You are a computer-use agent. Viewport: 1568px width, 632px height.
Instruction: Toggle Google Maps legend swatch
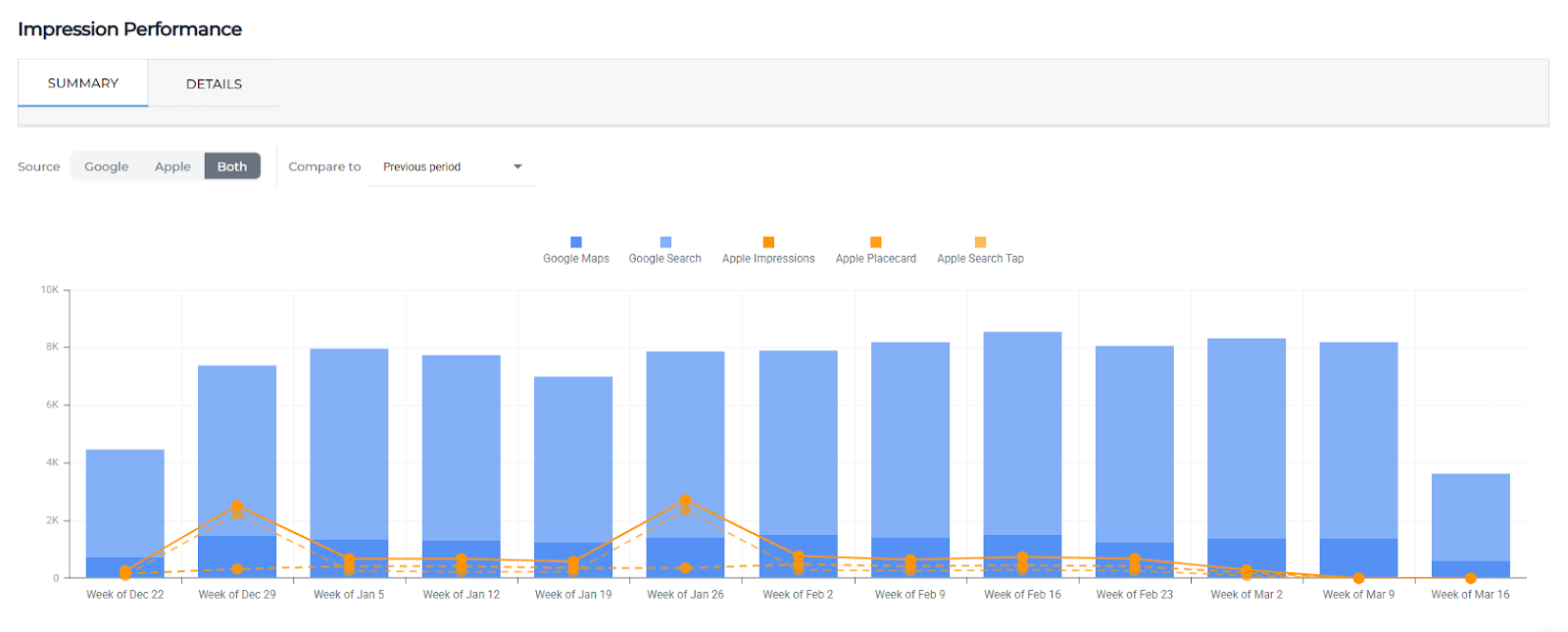[x=576, y=242]
